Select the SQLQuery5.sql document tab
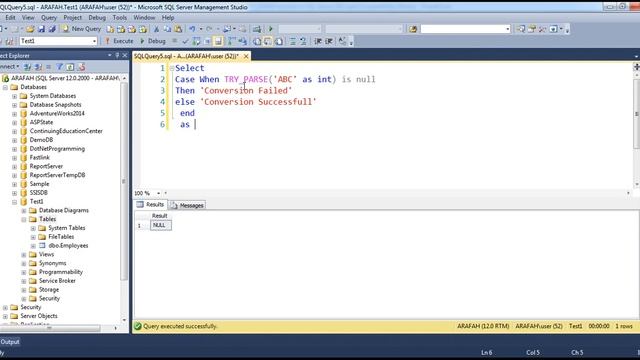 pyautogui.click(x=187, y=56)
